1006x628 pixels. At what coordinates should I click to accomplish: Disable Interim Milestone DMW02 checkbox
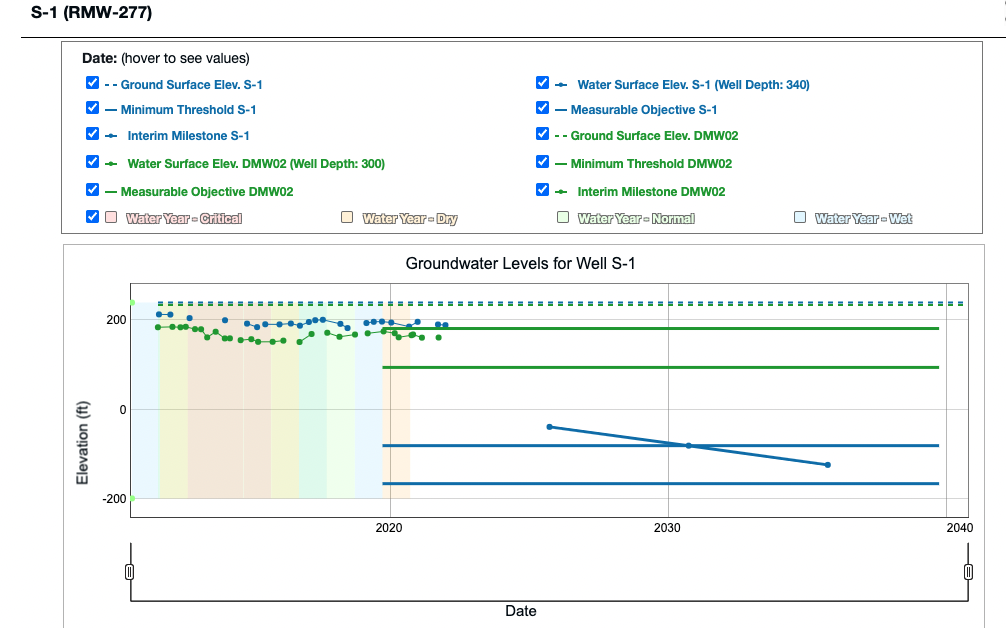pos(543,191)
